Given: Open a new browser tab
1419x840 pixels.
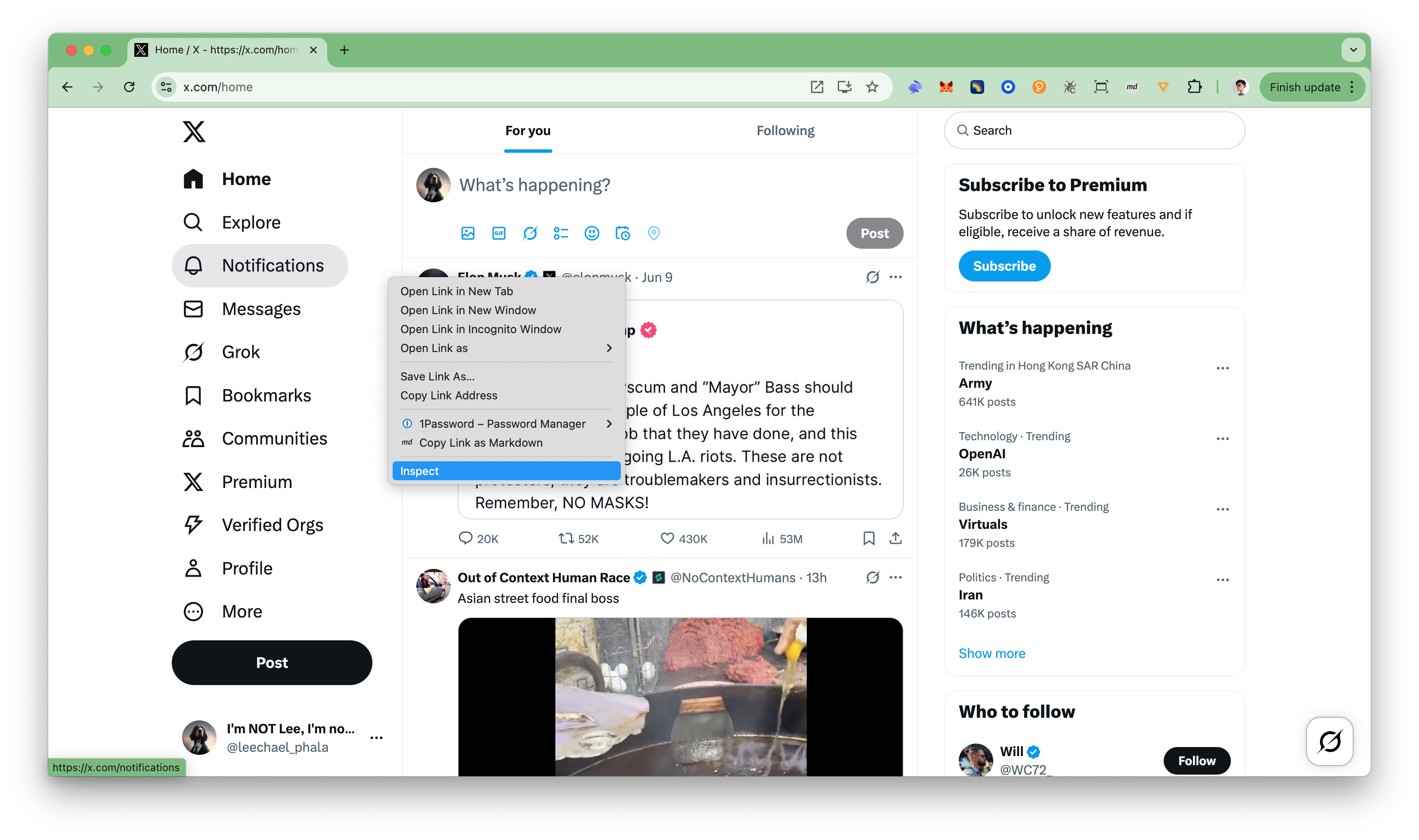Looking at the screenshot, I should click(x=344, y=50).
